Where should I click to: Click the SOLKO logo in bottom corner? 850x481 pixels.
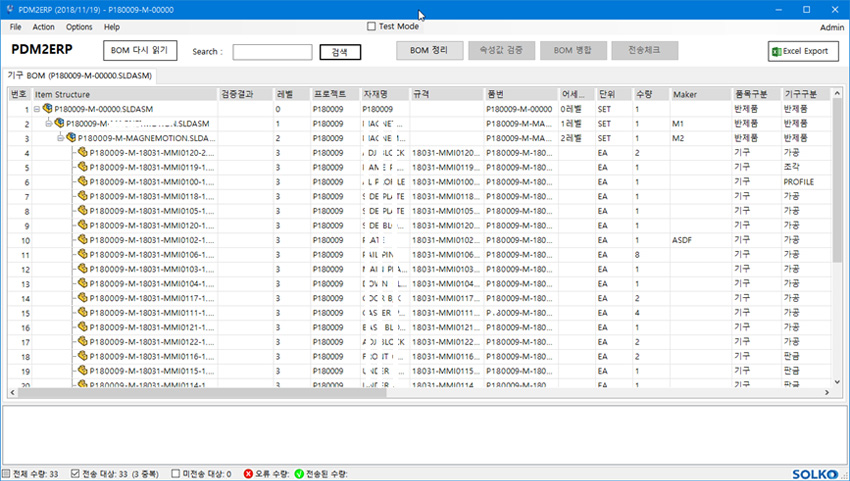coord(817,474)
